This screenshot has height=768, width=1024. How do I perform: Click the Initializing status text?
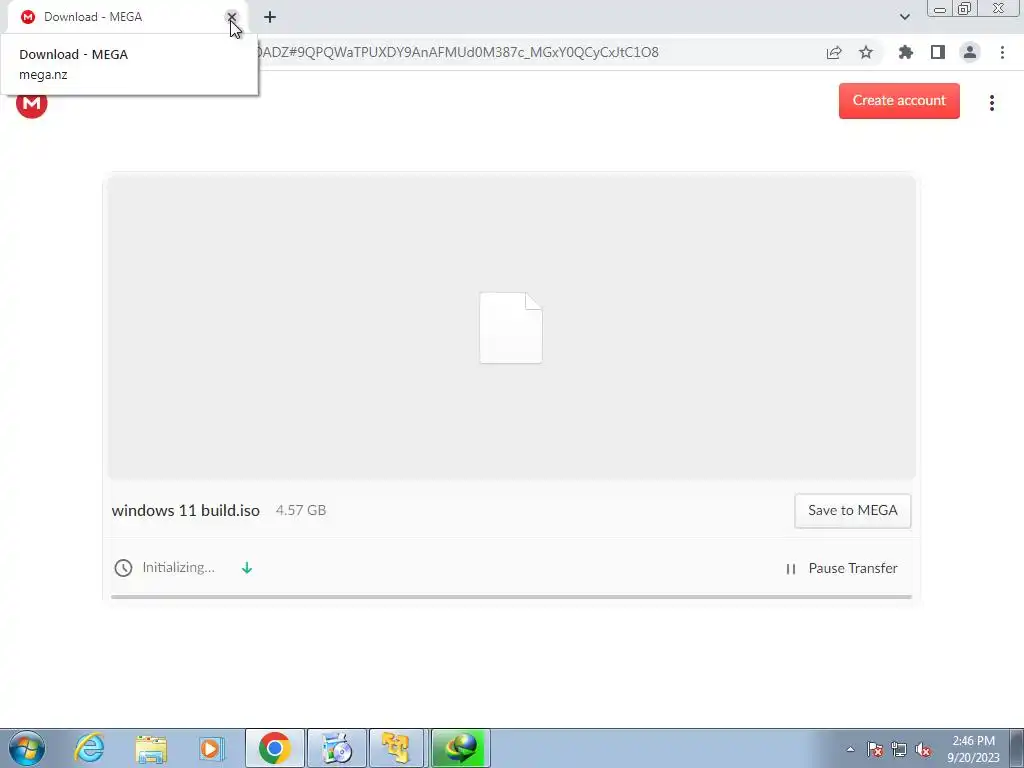(178, 568)
